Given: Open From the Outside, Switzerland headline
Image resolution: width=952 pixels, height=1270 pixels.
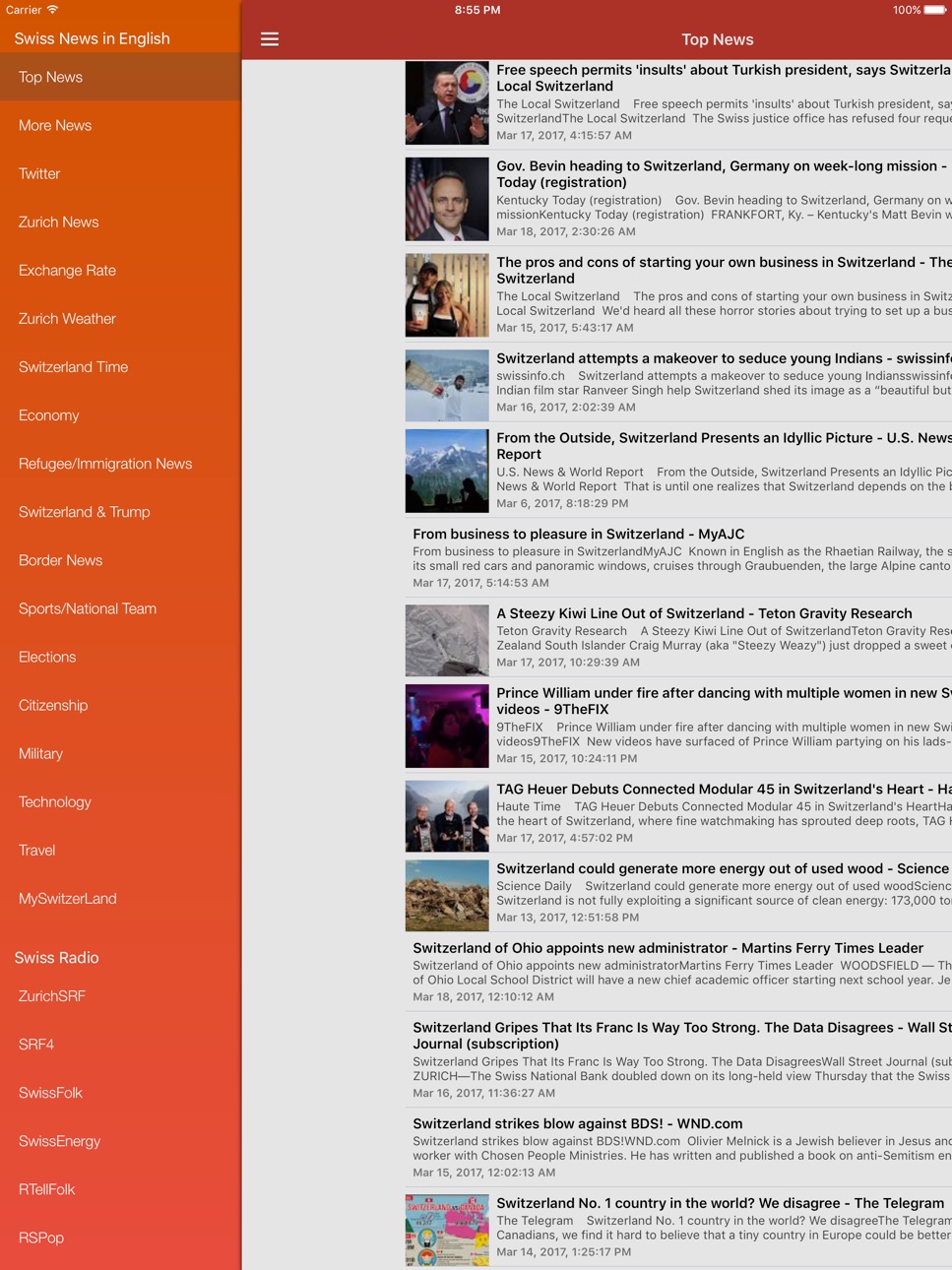Looking at the screenshot, I should [x=724, y=446].
